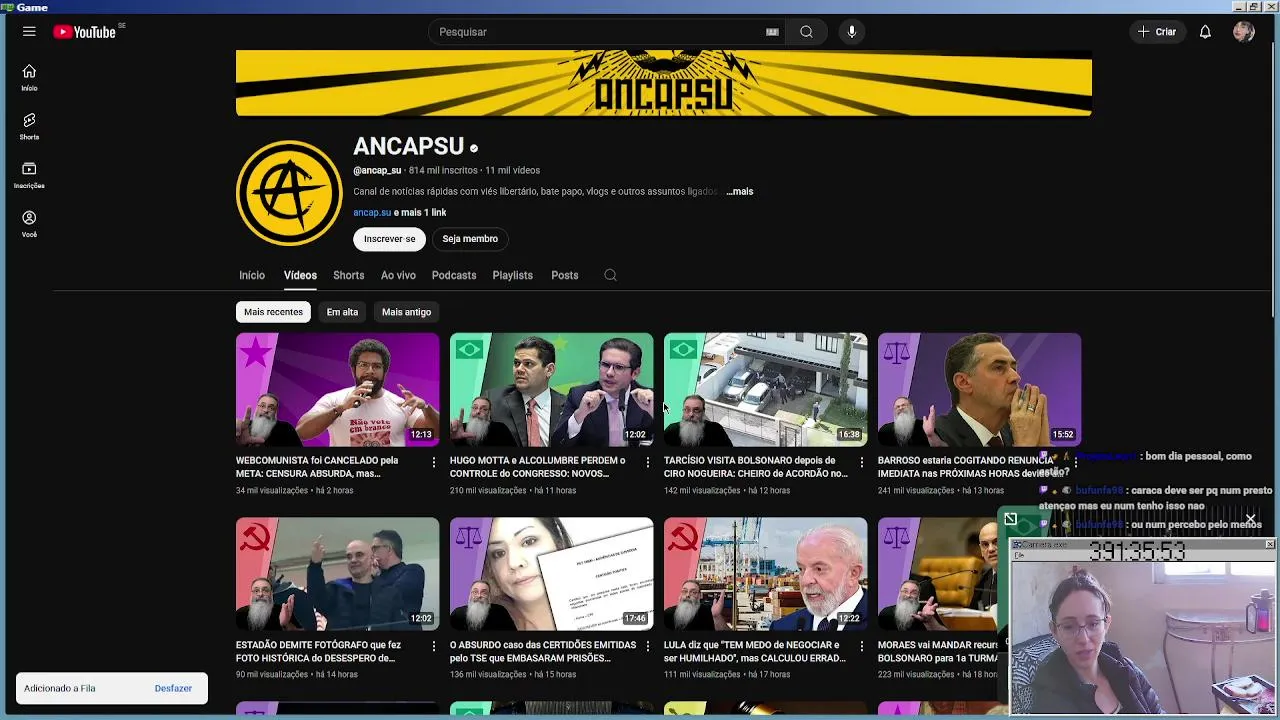The height and width of the screenshot is (720, 1280).
Task: Switch to the Início channel tab
Action: [252, 275]
